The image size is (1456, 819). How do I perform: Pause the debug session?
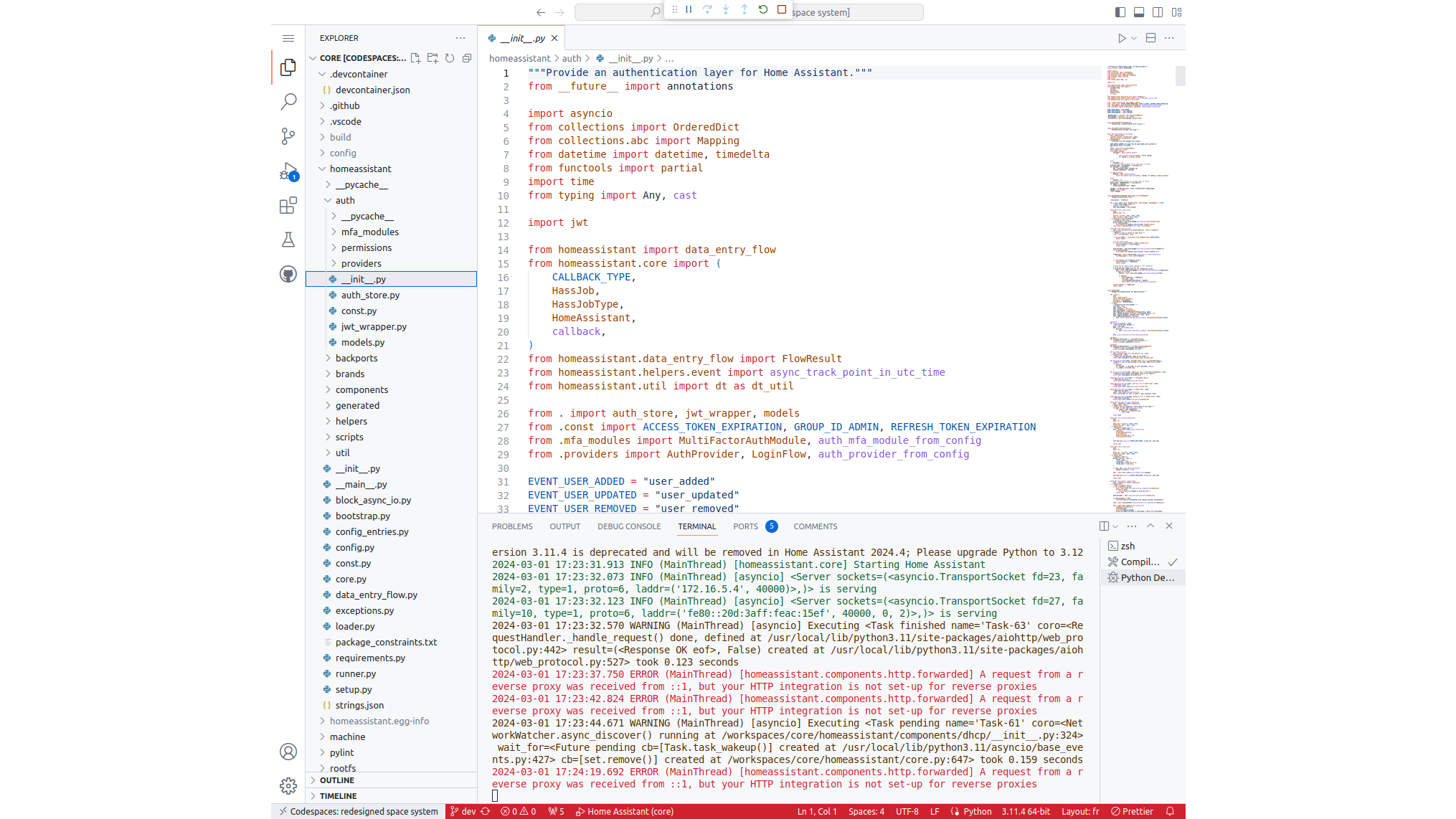pyautogui.click(x=689, y=10)
